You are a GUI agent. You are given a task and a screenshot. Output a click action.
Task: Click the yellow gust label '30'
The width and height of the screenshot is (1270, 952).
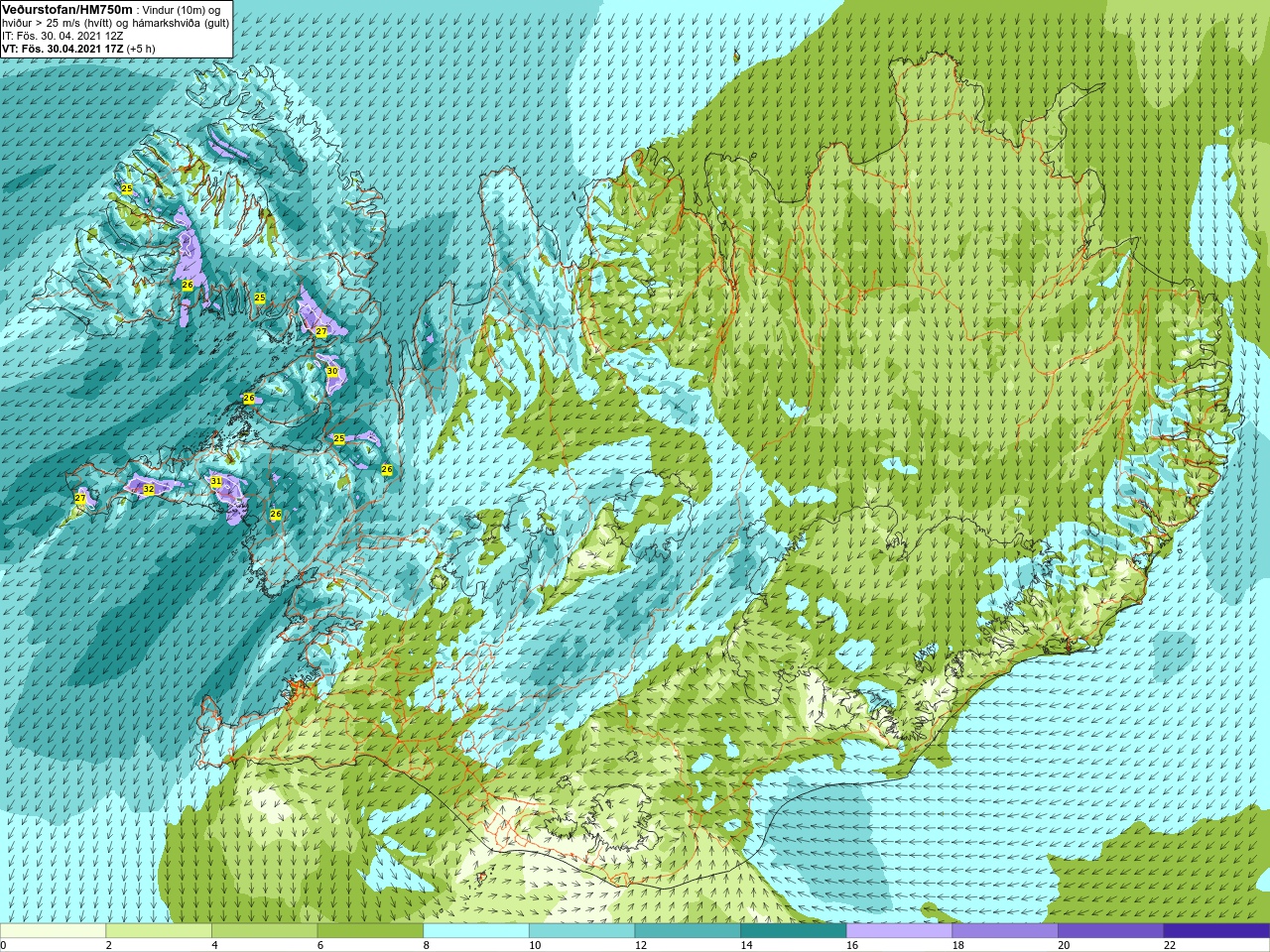pos(332,372)
